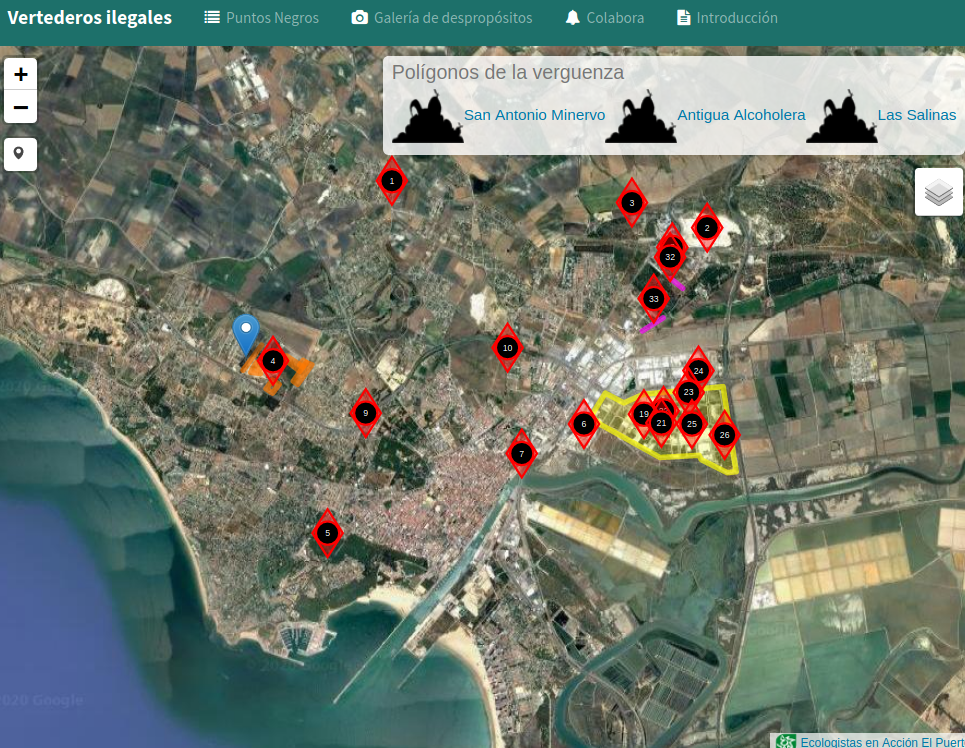Screen dimensions: 965x748
Task: Select dump marker number 33
Action: pyautogui.click(x=654, y=299)
